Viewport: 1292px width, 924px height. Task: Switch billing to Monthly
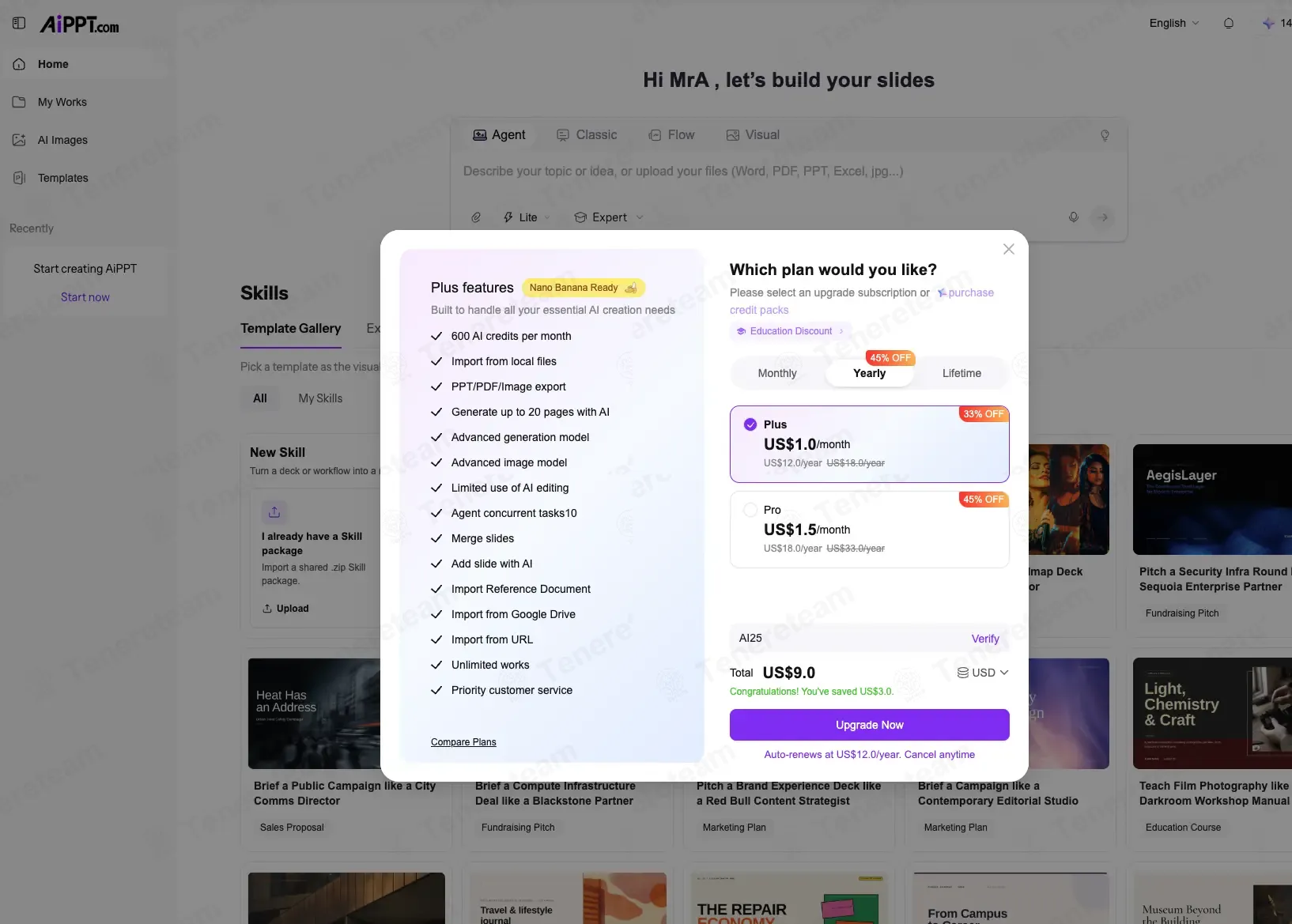tap(777, 373)
